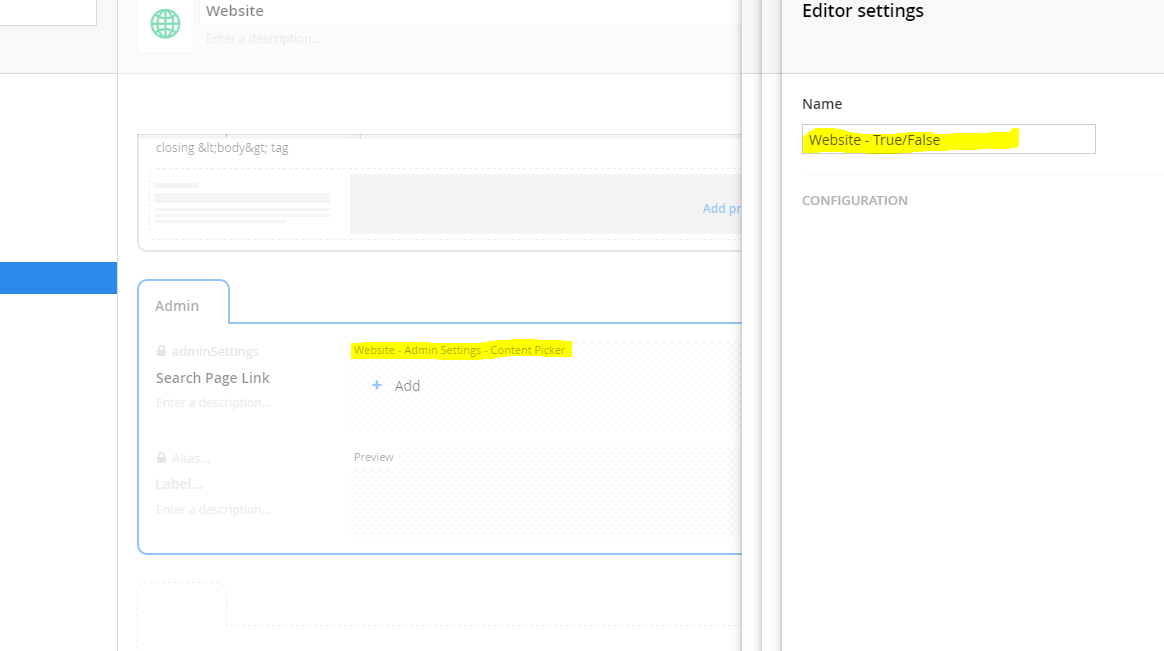
Task: Click the adminSettings alias text
Action: pyautogui.click(x=215, y=352)
